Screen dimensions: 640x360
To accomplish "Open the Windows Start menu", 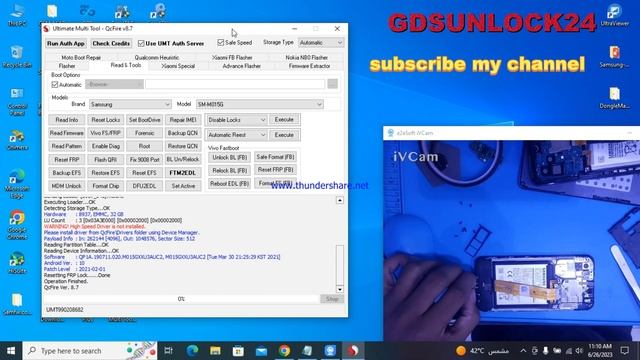I will [11, 351].
